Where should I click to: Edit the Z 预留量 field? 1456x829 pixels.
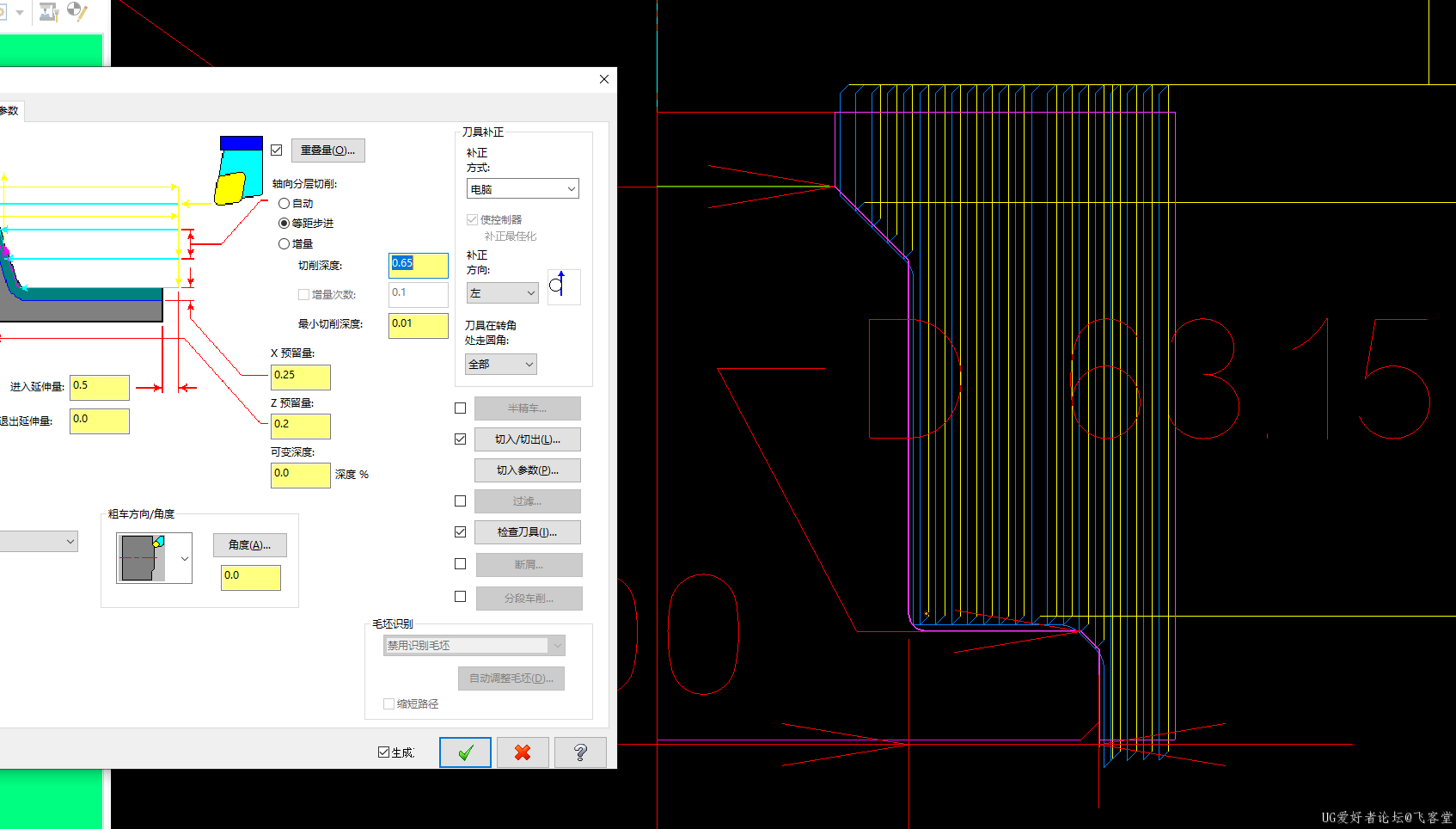click(301, 426)
